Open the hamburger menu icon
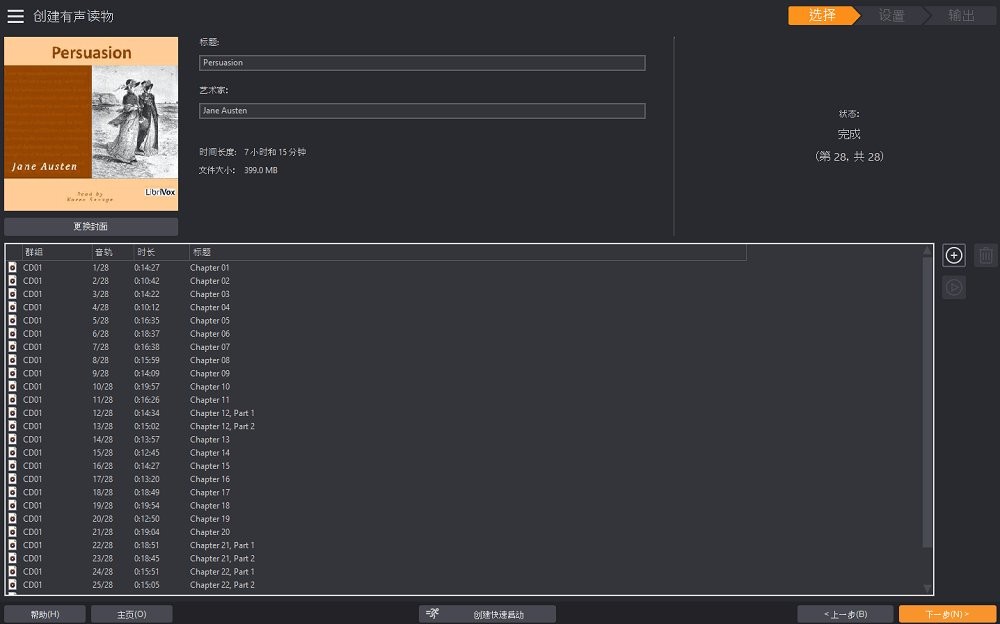The image size is (1000, 624). tap(15, 16)
